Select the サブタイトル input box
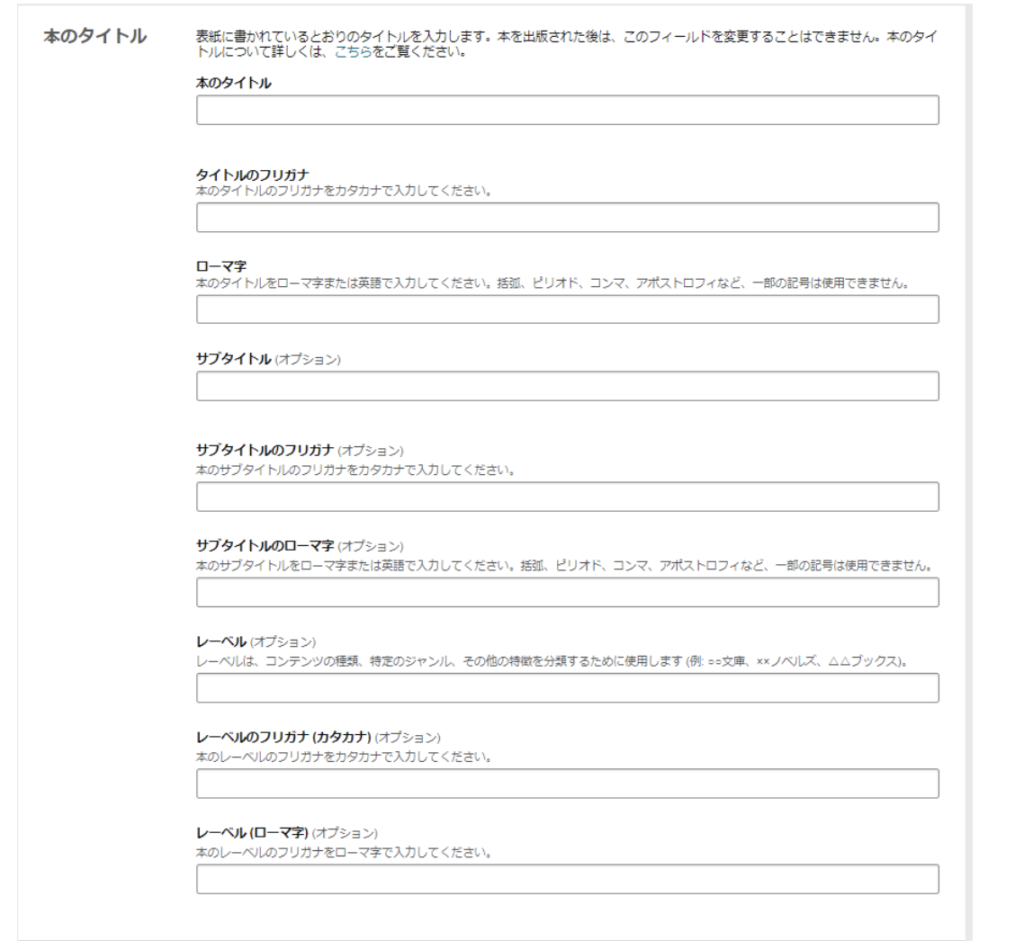 coord(567,386)
